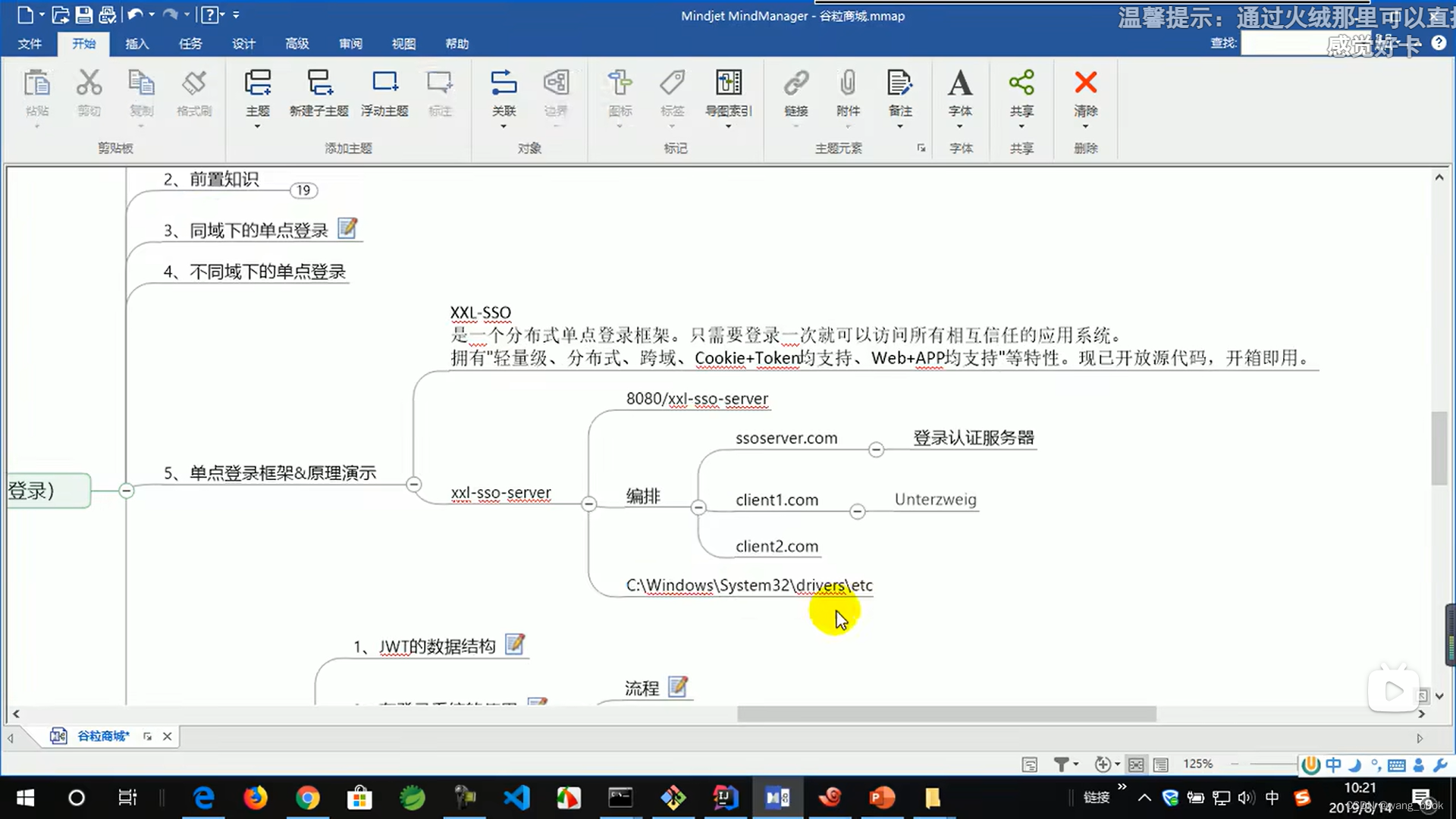Click the 粘贴 (Paste) icon

[x=36, y=83]
